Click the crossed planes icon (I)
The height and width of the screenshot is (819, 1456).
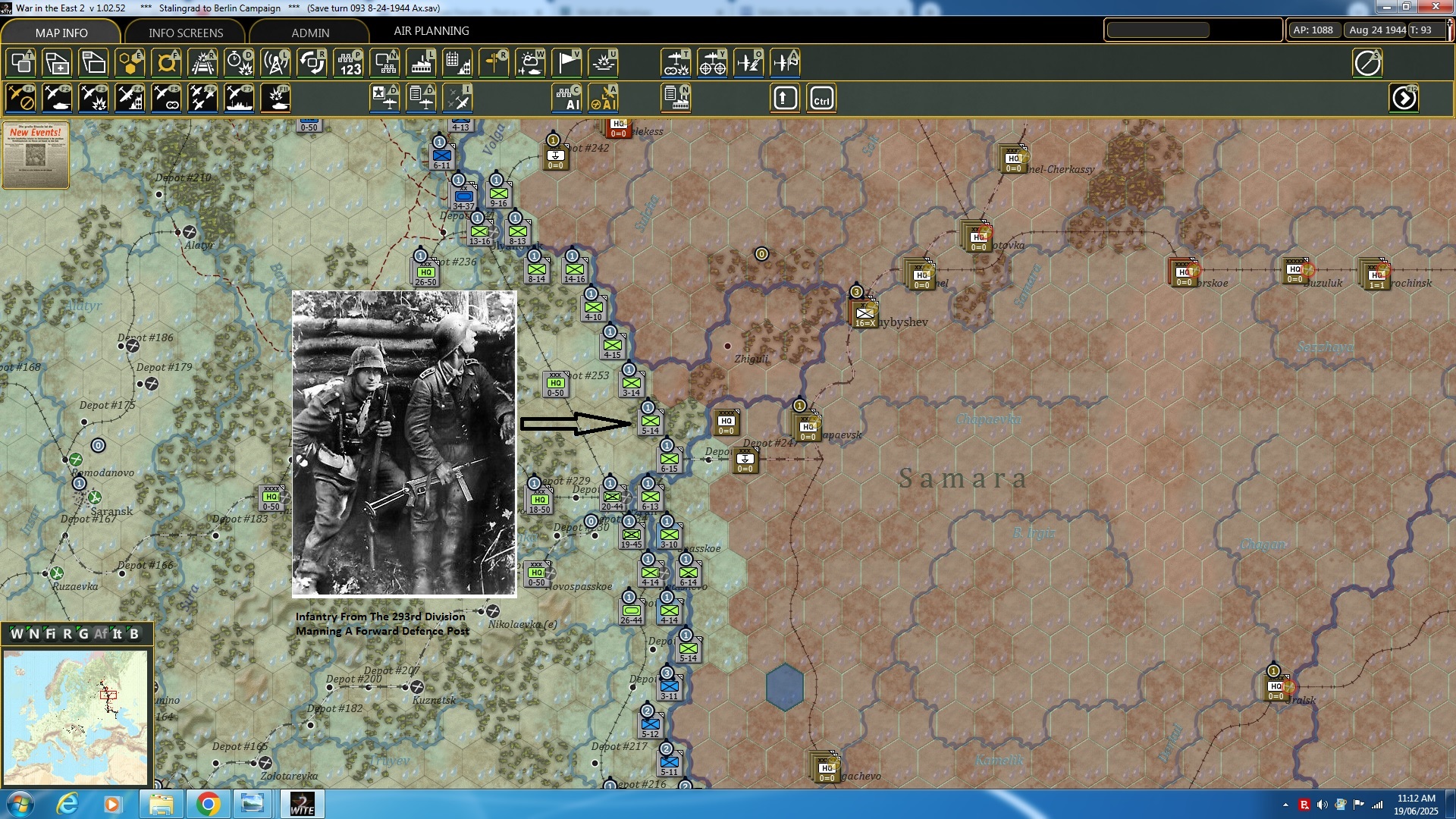pyautogui.click(x=458, y=99)
